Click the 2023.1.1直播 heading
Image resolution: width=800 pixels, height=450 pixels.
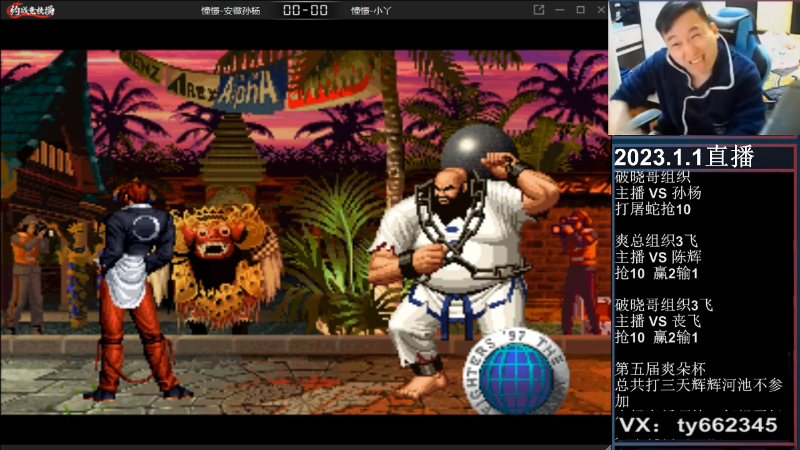[684, 157]
